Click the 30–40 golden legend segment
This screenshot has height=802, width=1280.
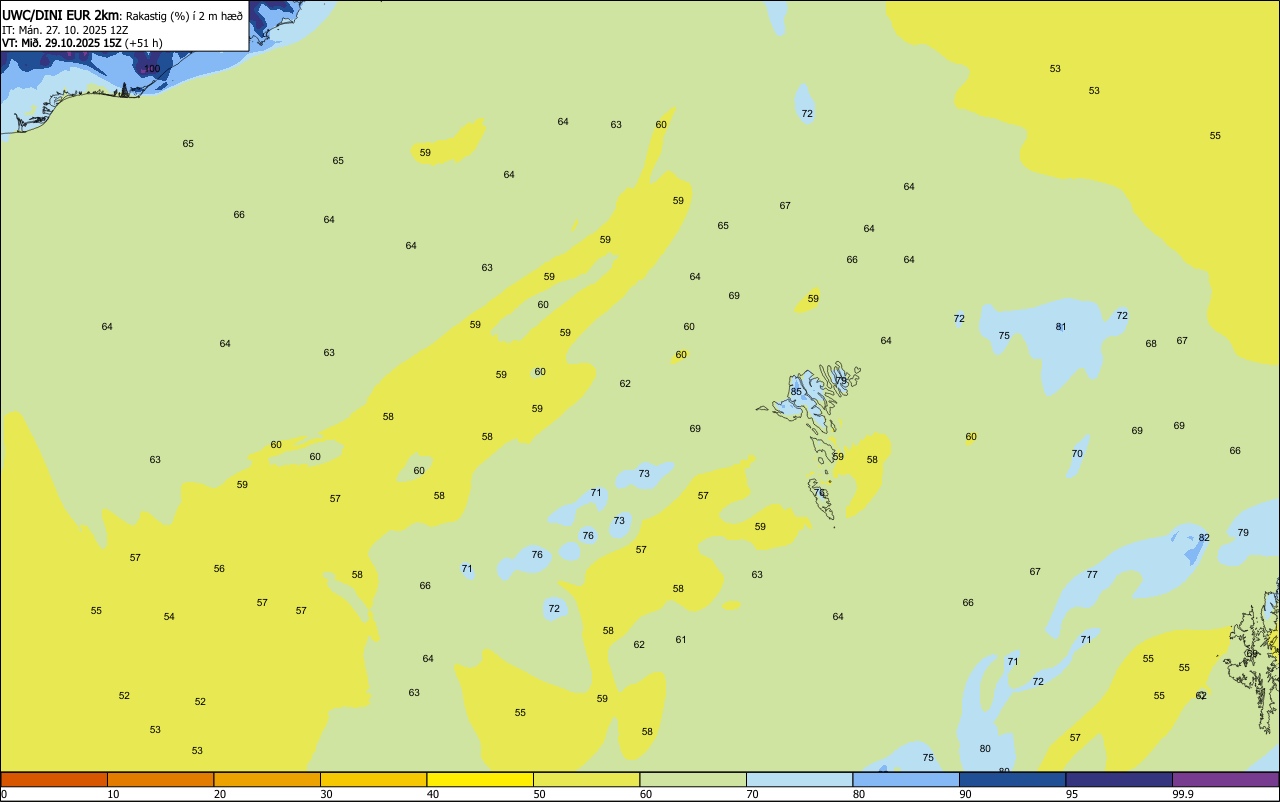pyautogui.click(x=373, y=779)
